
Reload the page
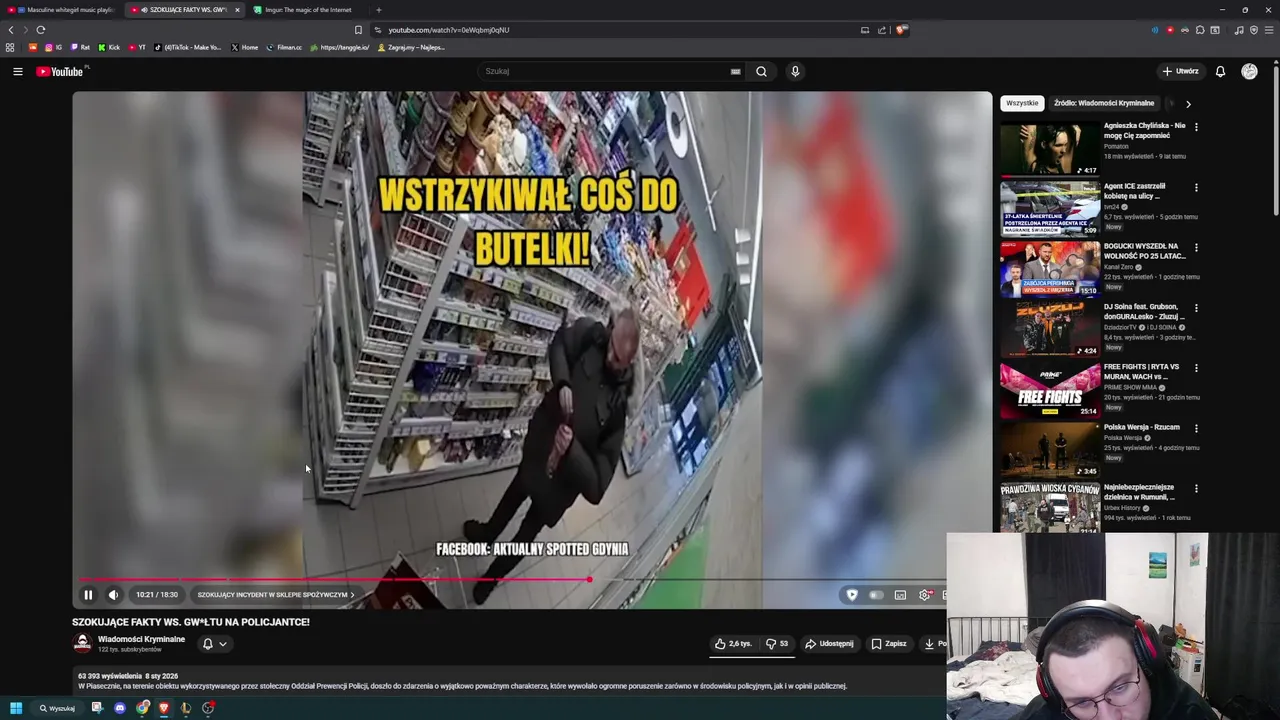coord(41,30)
